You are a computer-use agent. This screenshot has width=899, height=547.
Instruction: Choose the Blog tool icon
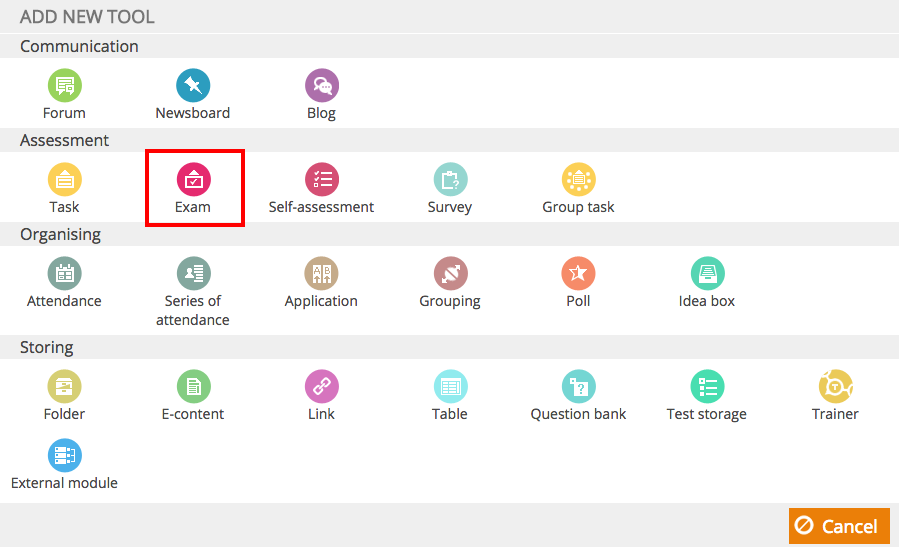point(322,85)
